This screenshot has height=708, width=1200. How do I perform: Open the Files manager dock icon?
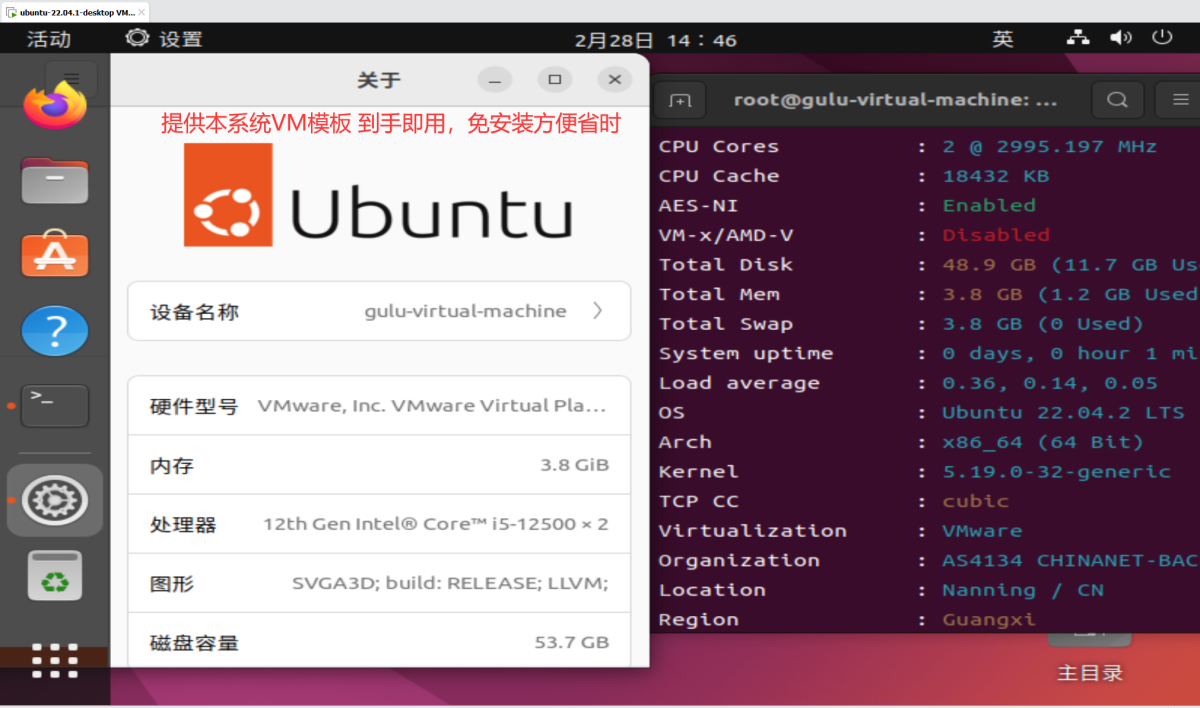pyautogui.click(x=55, y=181)
